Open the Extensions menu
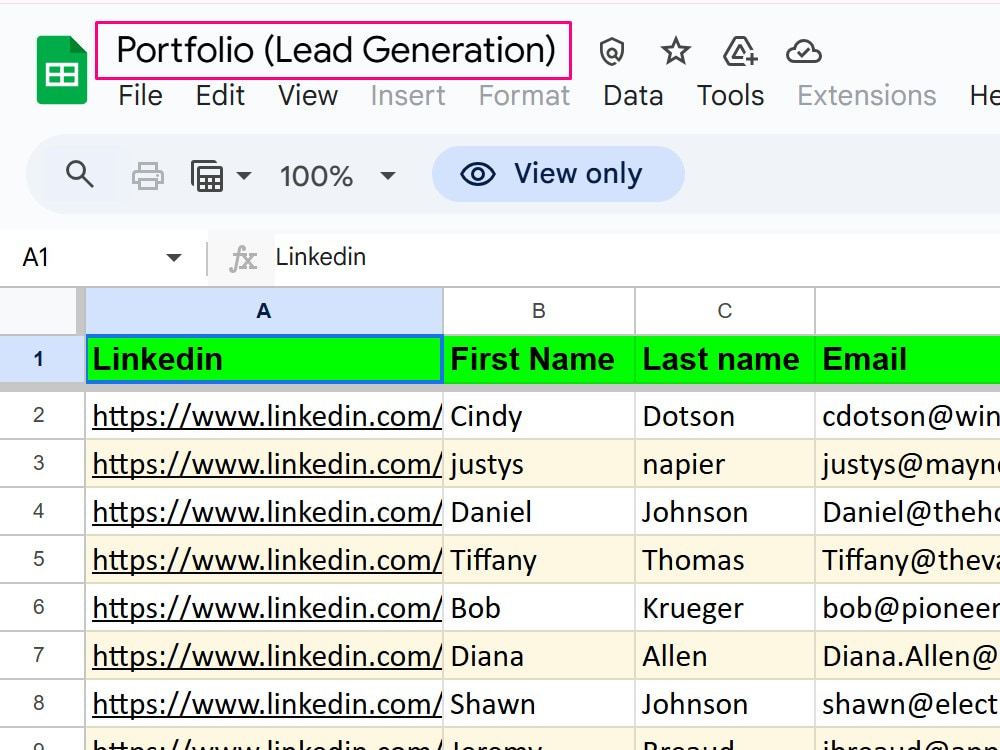Image resolution: width=1000 pixels, height=750 pixels. (x=867, y=96)
